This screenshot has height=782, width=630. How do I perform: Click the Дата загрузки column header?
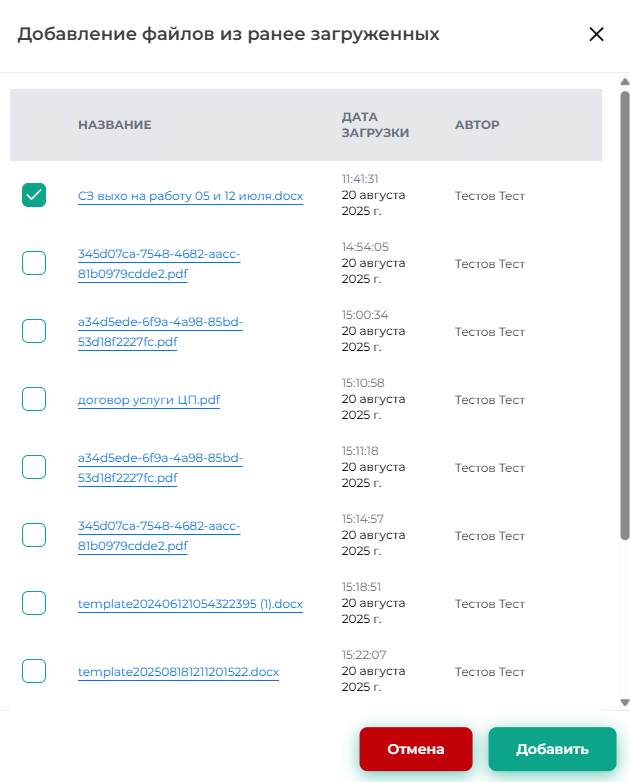pos(375,125)
